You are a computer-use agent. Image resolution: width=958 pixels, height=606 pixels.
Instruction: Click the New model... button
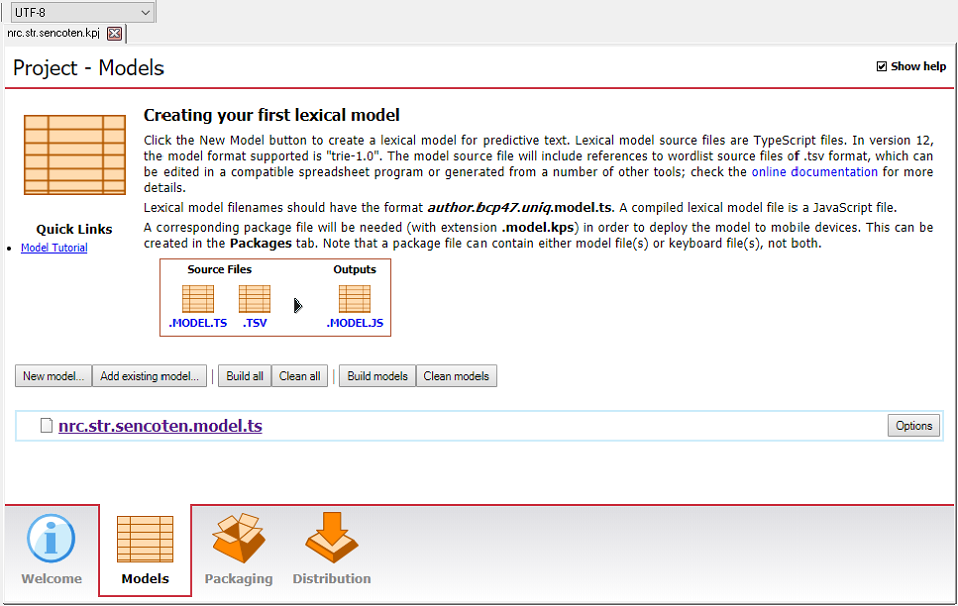pyautogui.click(x=53, y=376)
